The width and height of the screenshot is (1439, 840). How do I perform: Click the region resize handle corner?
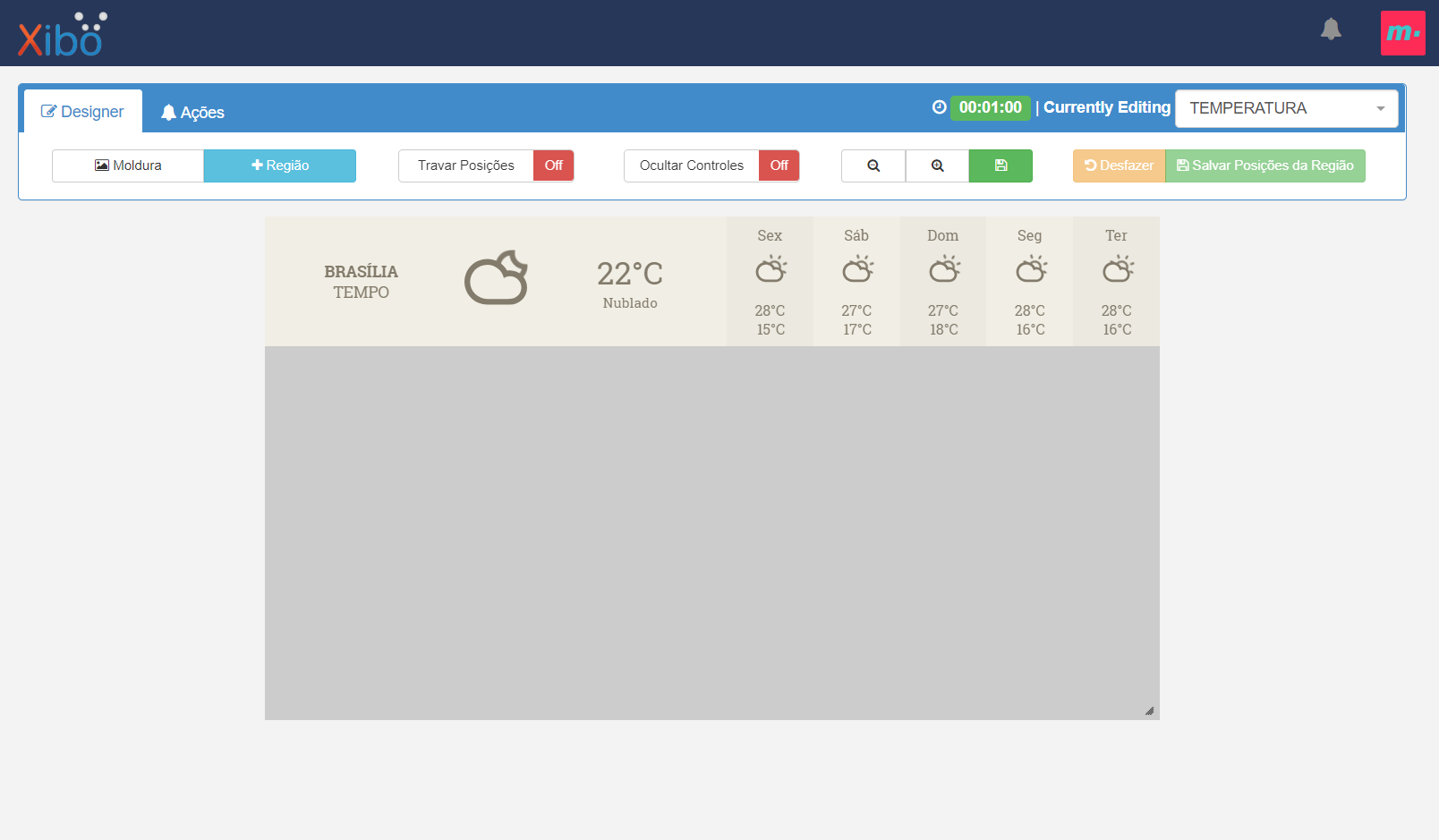(1150, 711)
